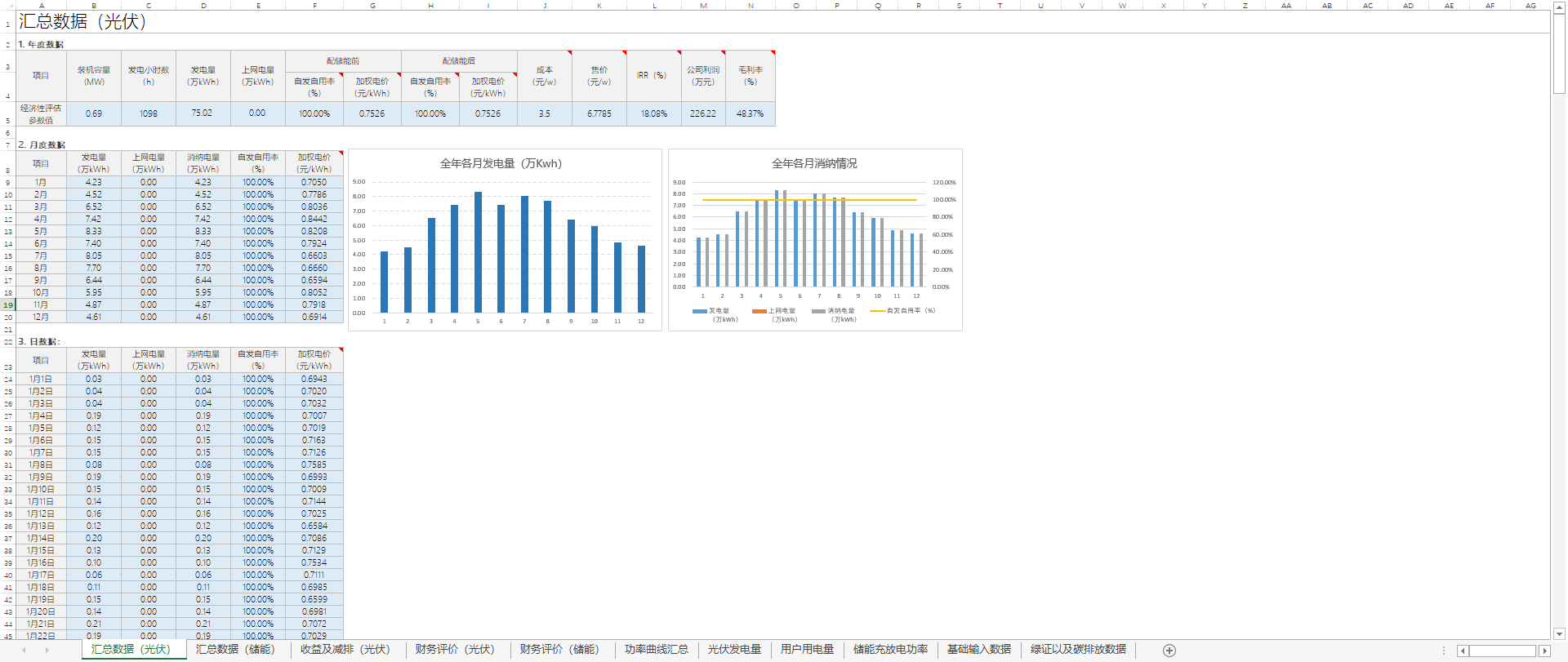This screenshot has width=1568, height=662.
Task: Go to 基础输入数据 sheet tab
Action: (x=978, y=650)
